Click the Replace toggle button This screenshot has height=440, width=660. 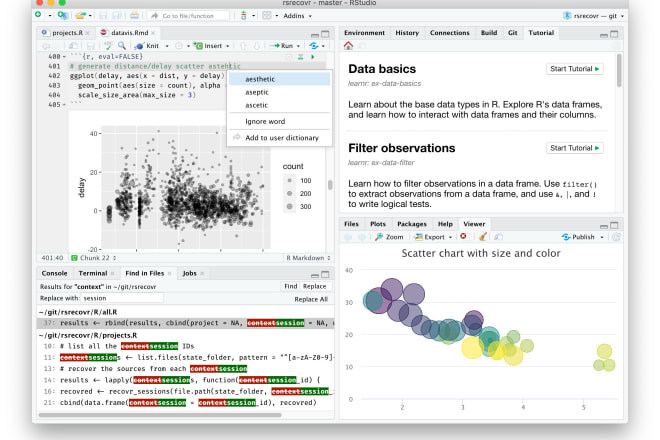click(x=314, y=286)
